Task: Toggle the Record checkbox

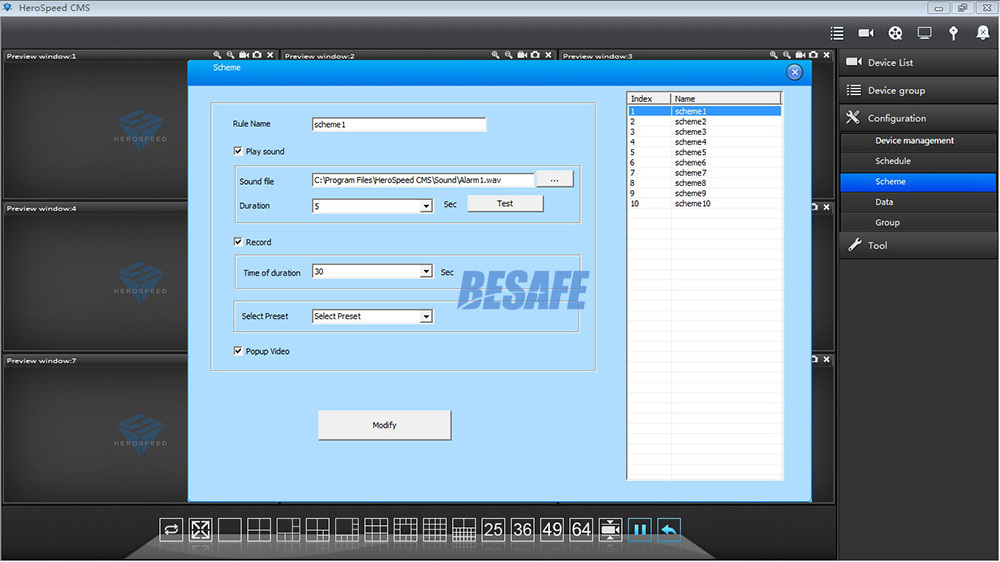Action: click(238, 242)
